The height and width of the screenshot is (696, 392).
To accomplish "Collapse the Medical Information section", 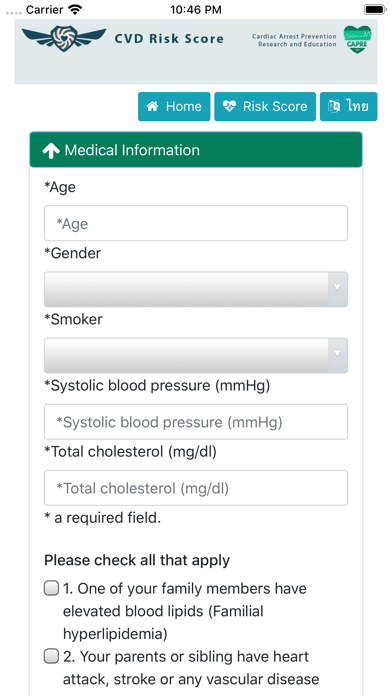I will pos(196,150).
